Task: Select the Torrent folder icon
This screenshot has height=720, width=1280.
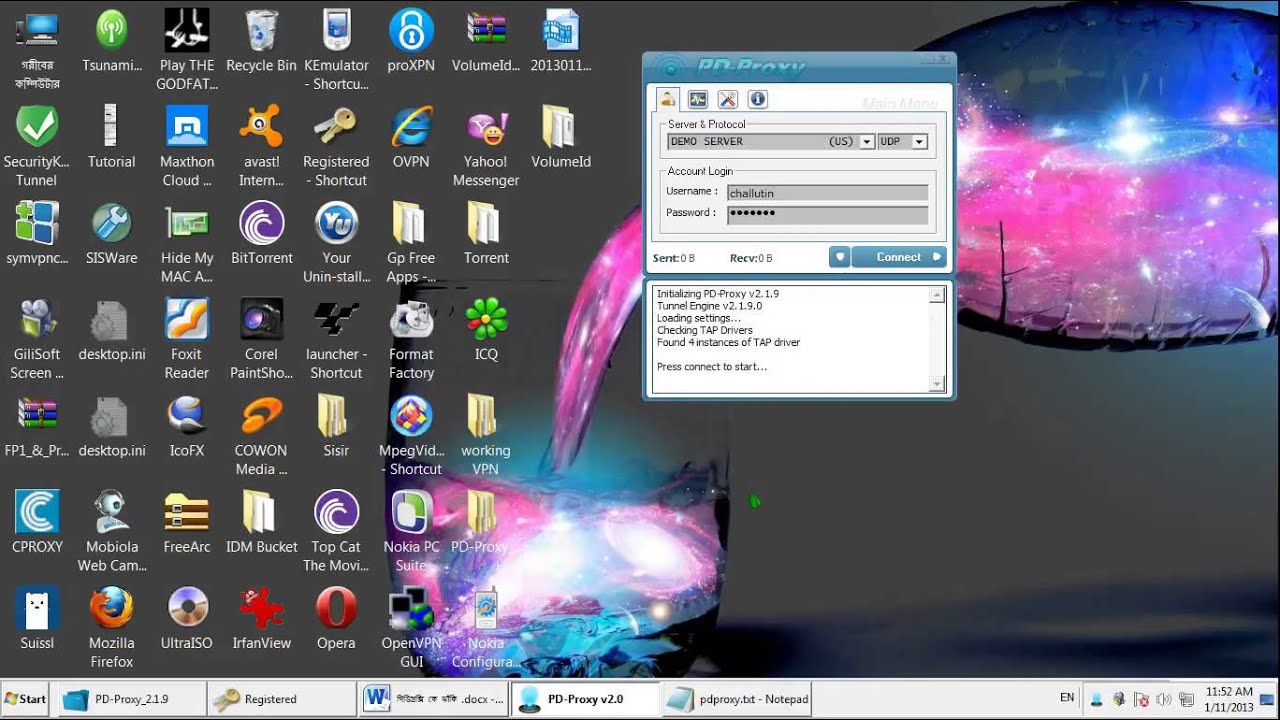Action: [486, 232]
